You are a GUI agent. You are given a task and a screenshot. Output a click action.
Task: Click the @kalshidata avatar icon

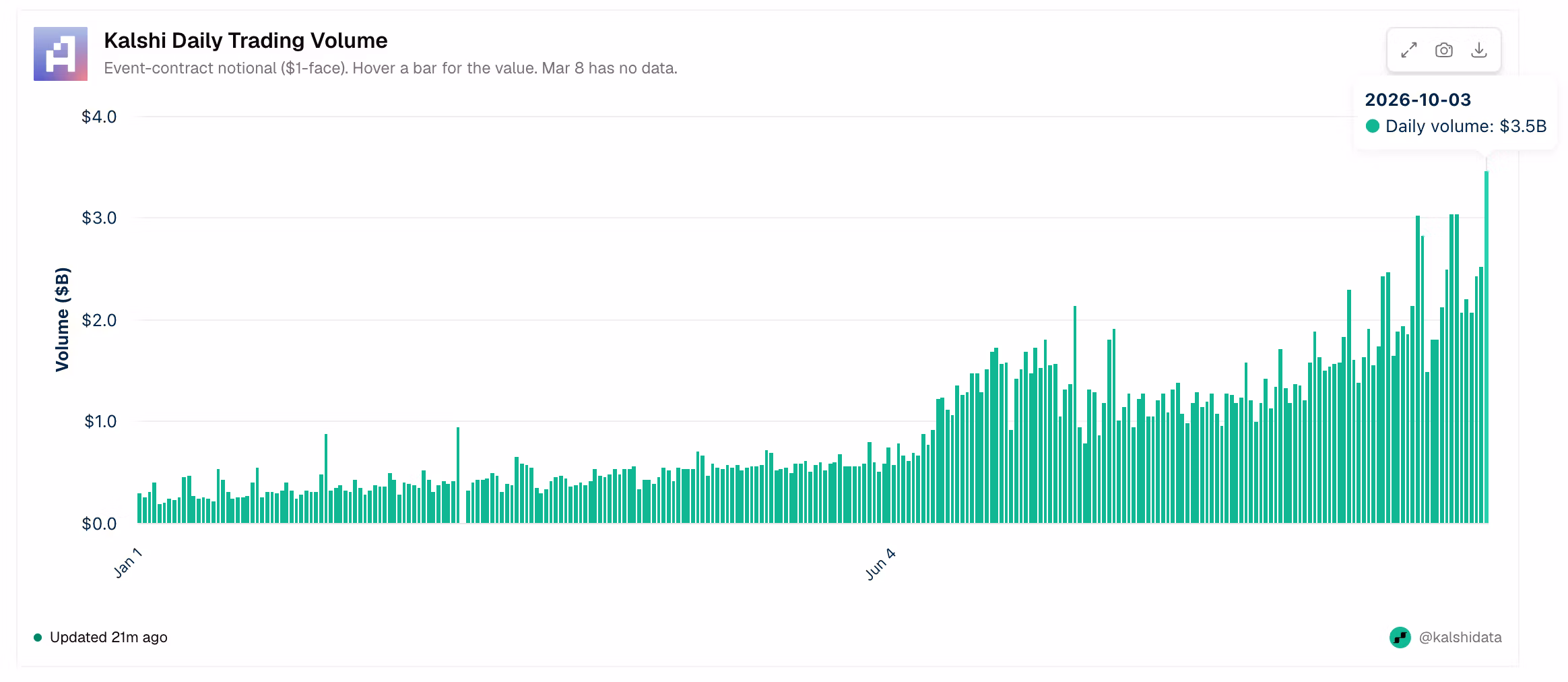click(x=1400, y=637)
